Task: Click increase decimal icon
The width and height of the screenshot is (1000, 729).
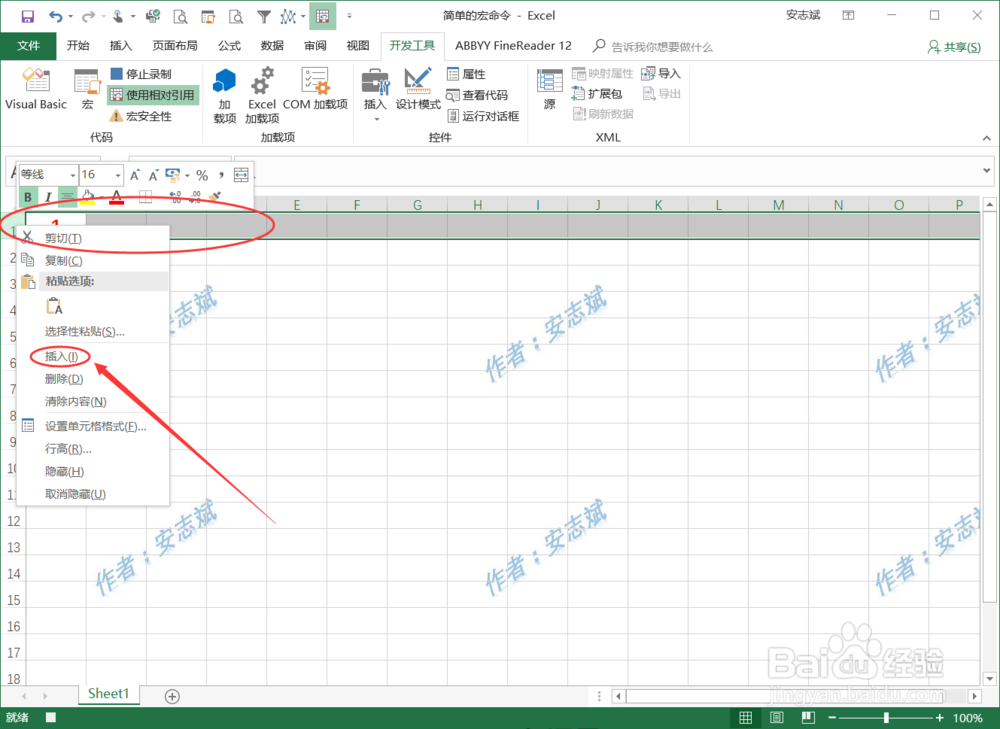Action: click(175, 197)
